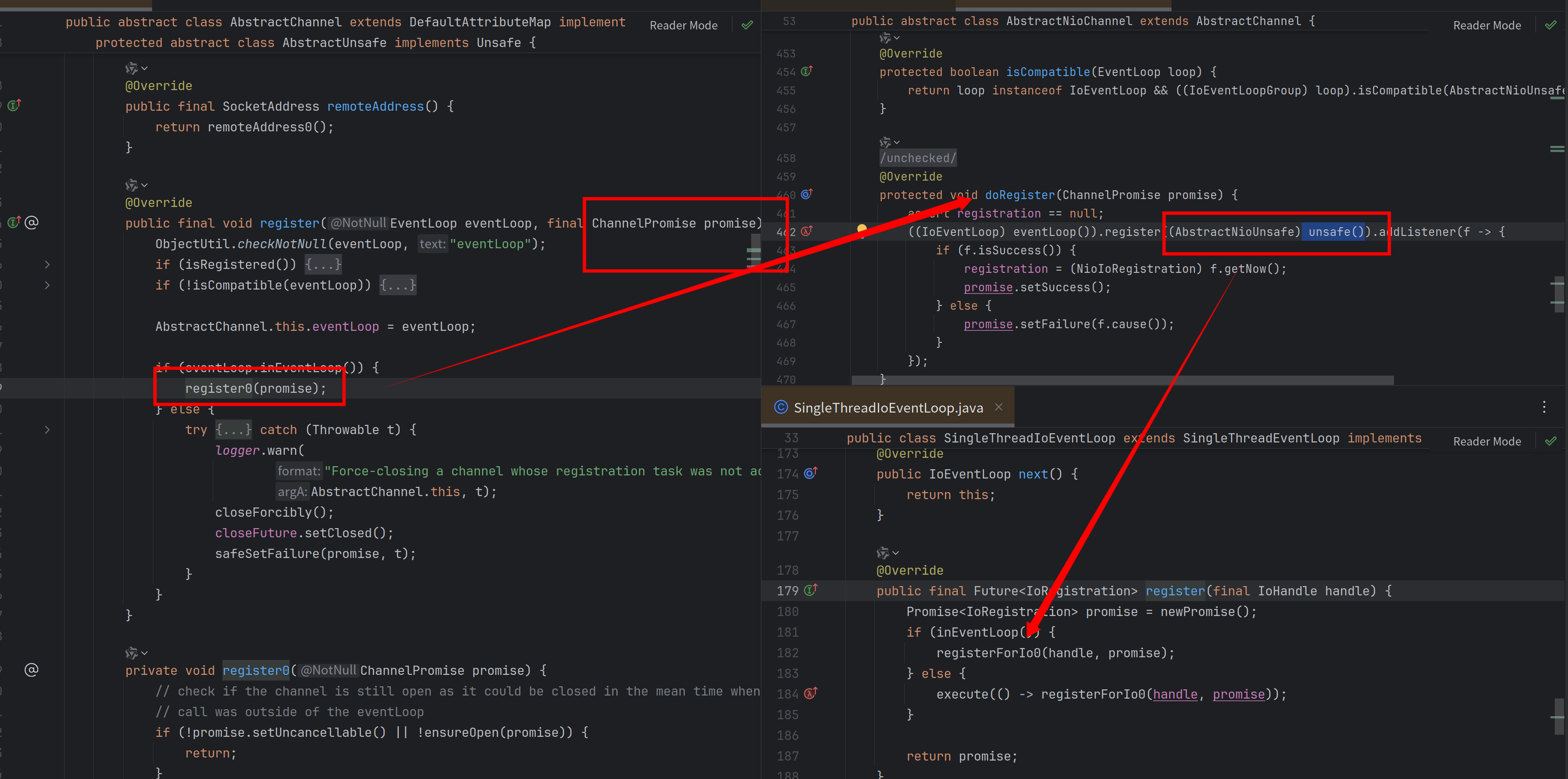Click the horizontal scrollbar in AbstractNioChannel editor
This screenshot has width=1568, height=779.
click(x=1122, y=380)
